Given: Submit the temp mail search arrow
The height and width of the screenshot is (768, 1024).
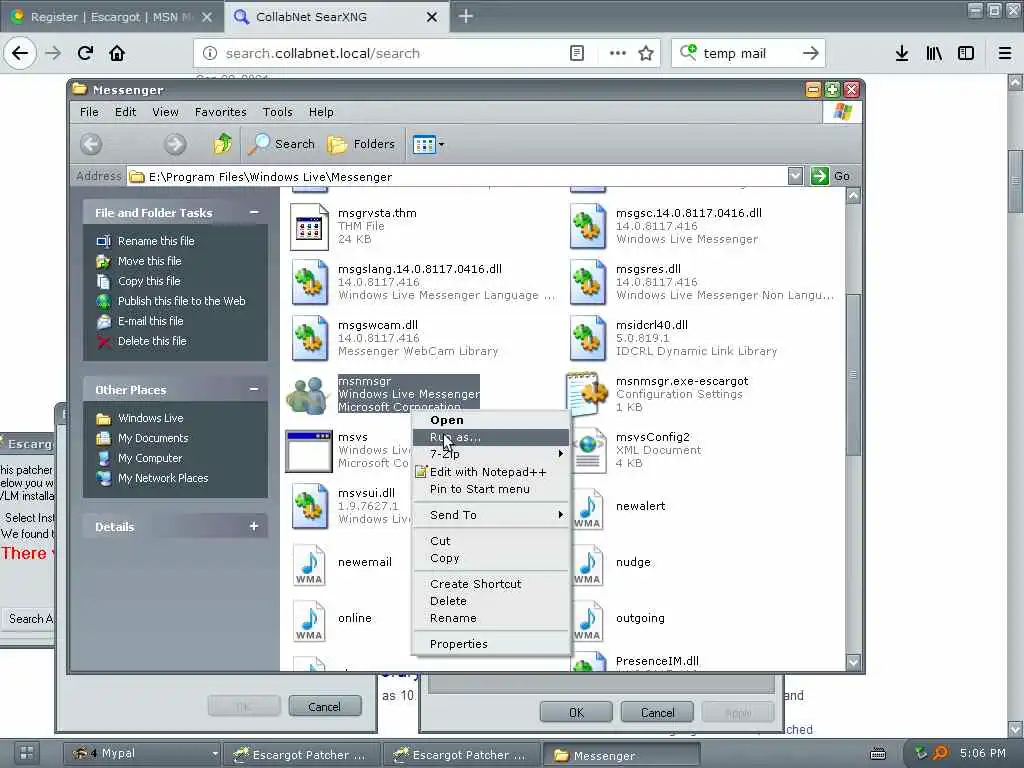Looking at the screenshot, I should [810, 53].
